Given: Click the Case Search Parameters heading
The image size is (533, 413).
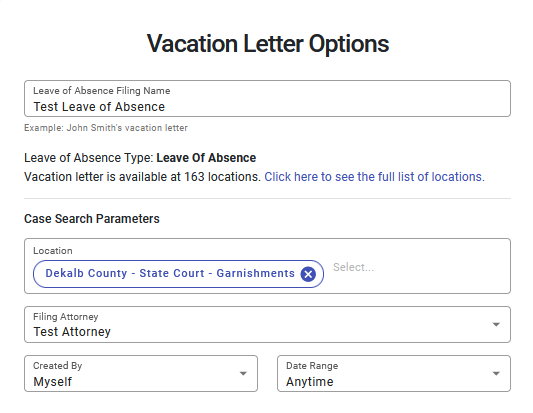Looking at the screenshot, I should [91, 219].
